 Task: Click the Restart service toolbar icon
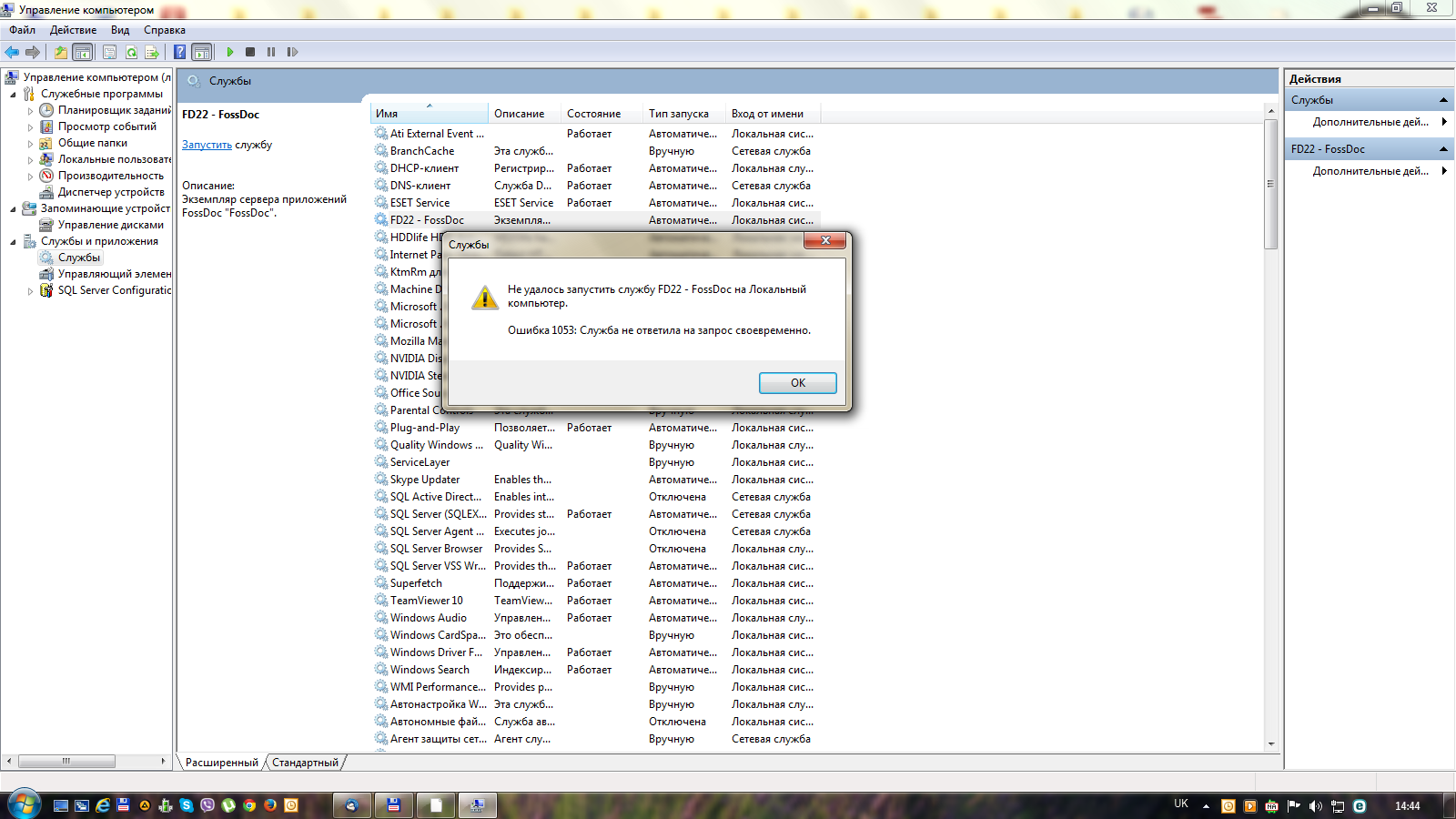pyautogui.click(x=292, y=52)
